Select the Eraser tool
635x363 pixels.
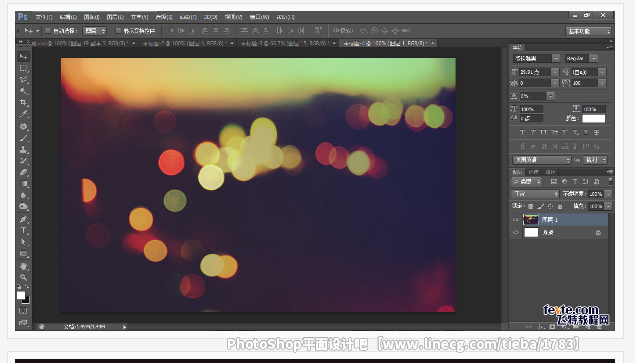[x=23, y=172]
